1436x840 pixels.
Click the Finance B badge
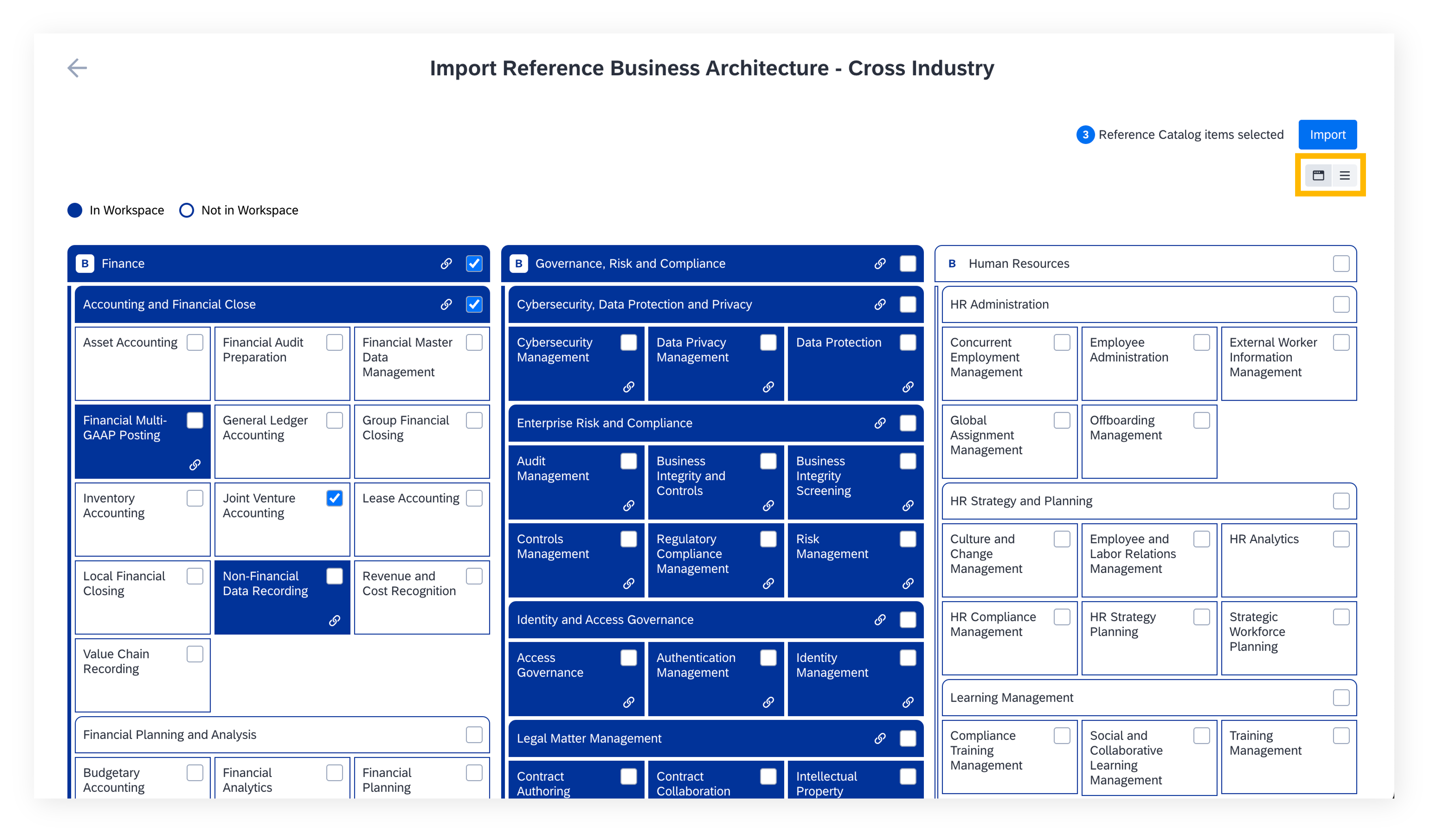85,264
